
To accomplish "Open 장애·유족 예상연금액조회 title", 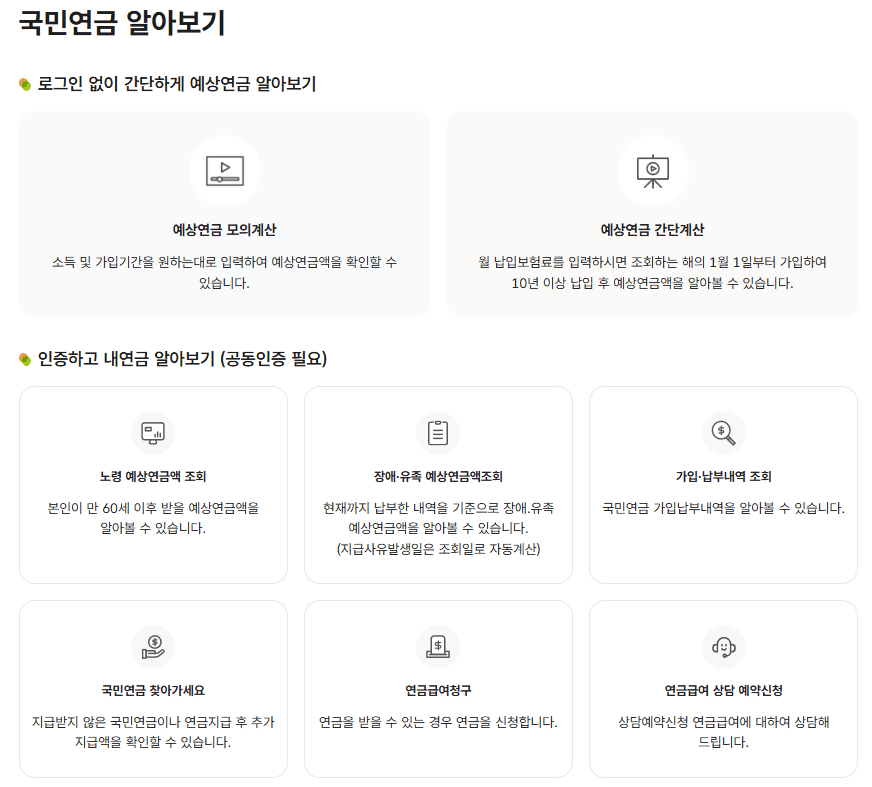I will pos(438,476).
